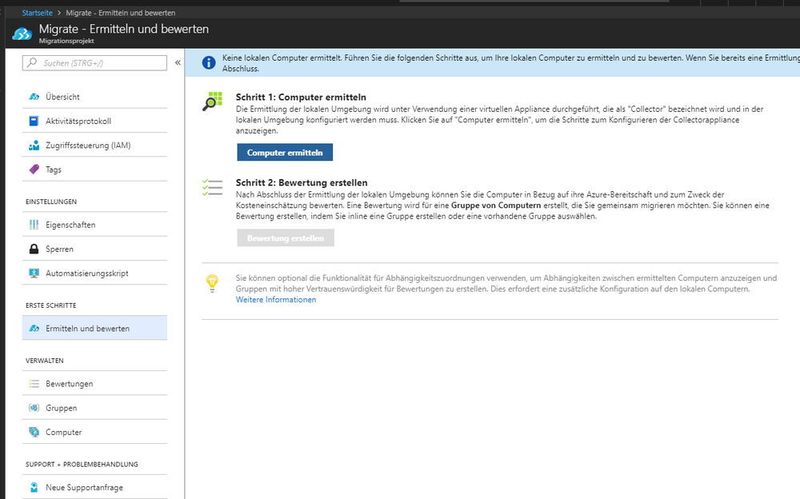
Task: Click the Automatisierungsskript monitor icon
Action: tap(34, 273)
